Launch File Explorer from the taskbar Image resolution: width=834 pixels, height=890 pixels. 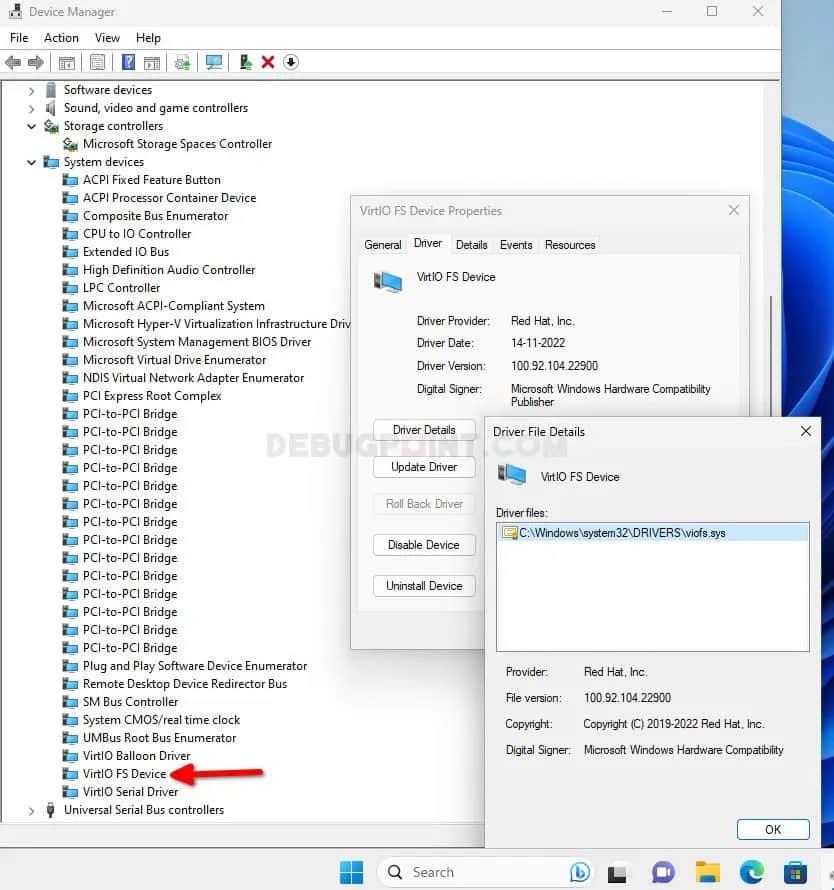pos(708,872)
